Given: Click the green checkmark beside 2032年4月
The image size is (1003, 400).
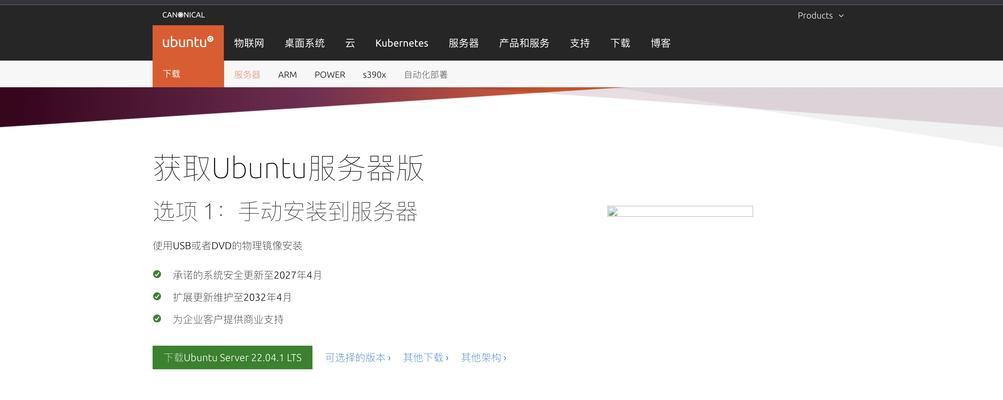Looking at the screenshot, I should pyautogui.click(x=157, y=296).
